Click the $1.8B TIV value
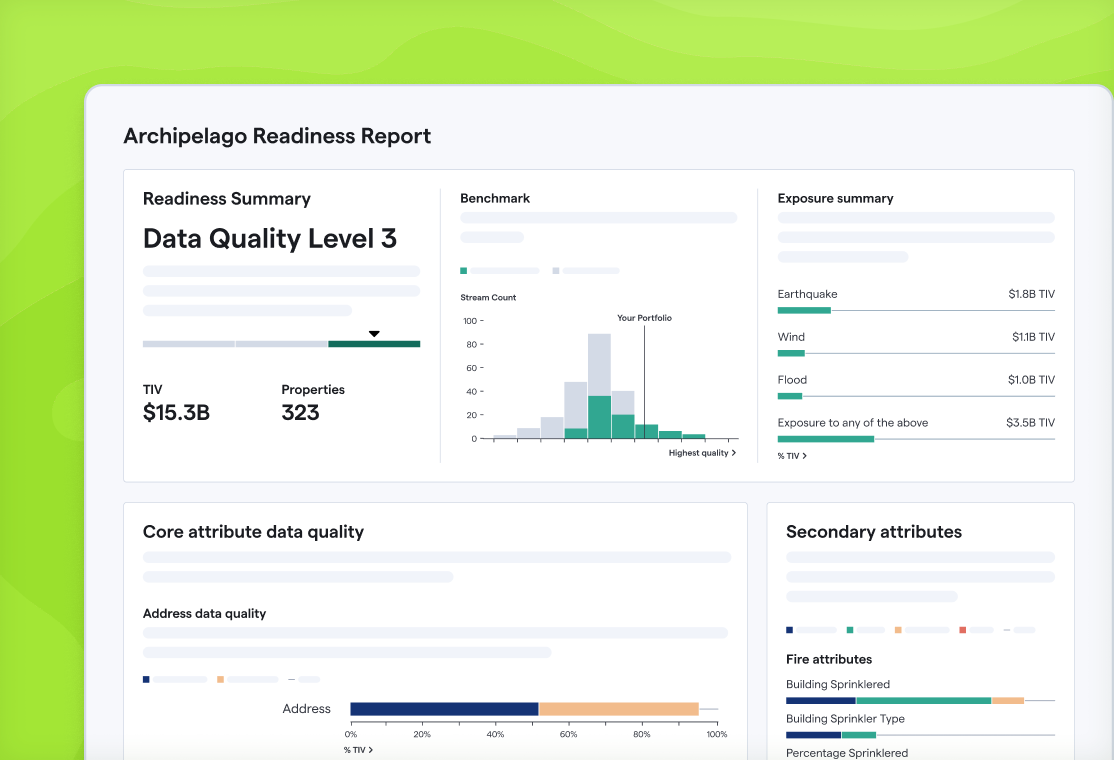 pyautogui.click(x=1032, y=294)
